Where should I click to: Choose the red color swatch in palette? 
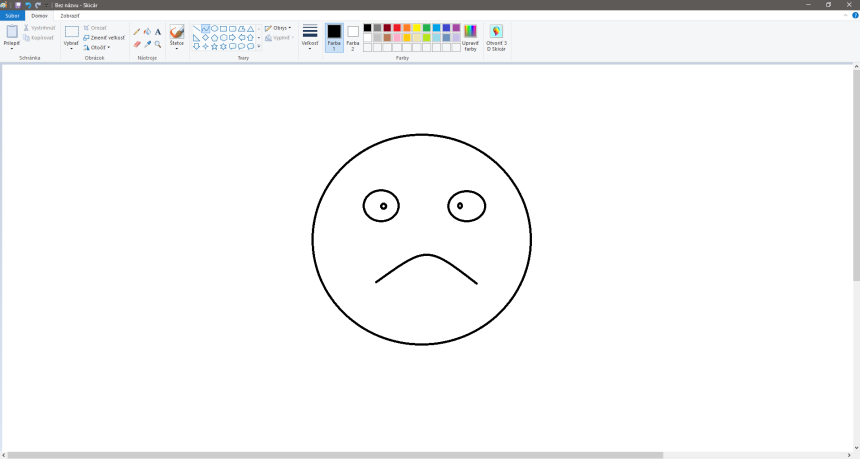[x=397, y=28]
